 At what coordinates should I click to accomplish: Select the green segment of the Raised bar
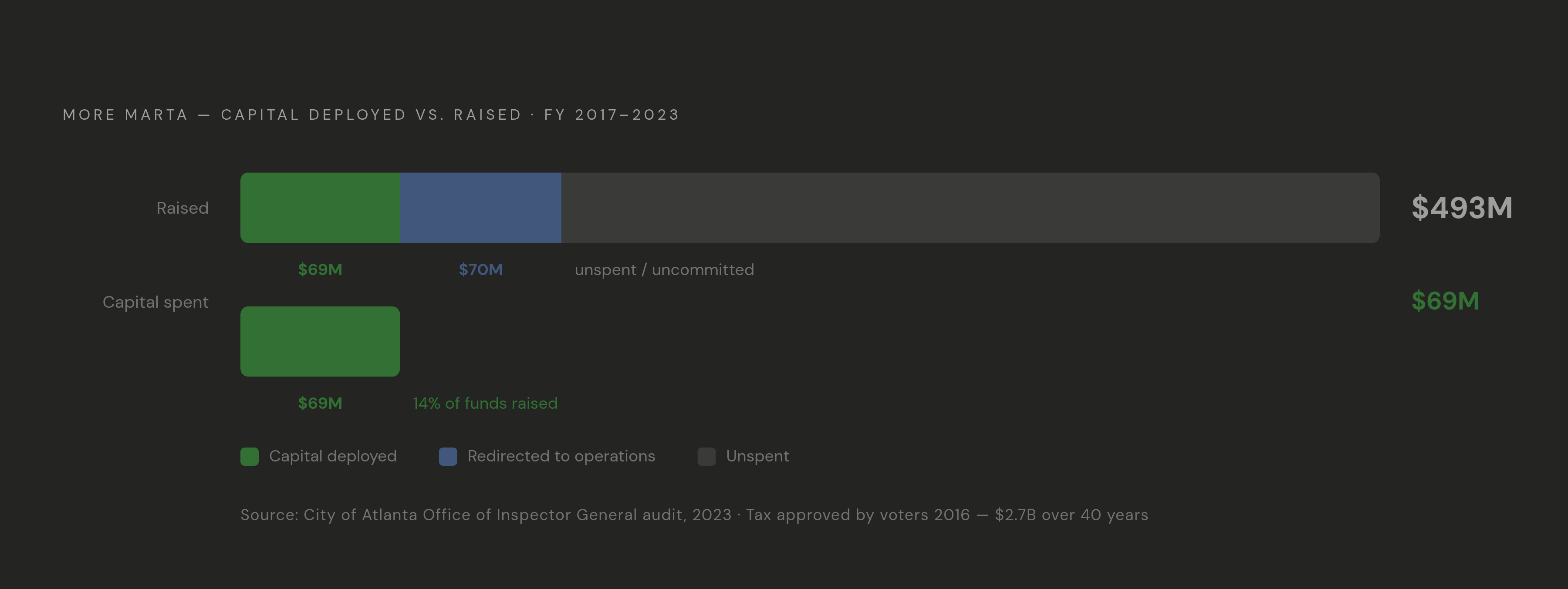click(x=320, y=208)
